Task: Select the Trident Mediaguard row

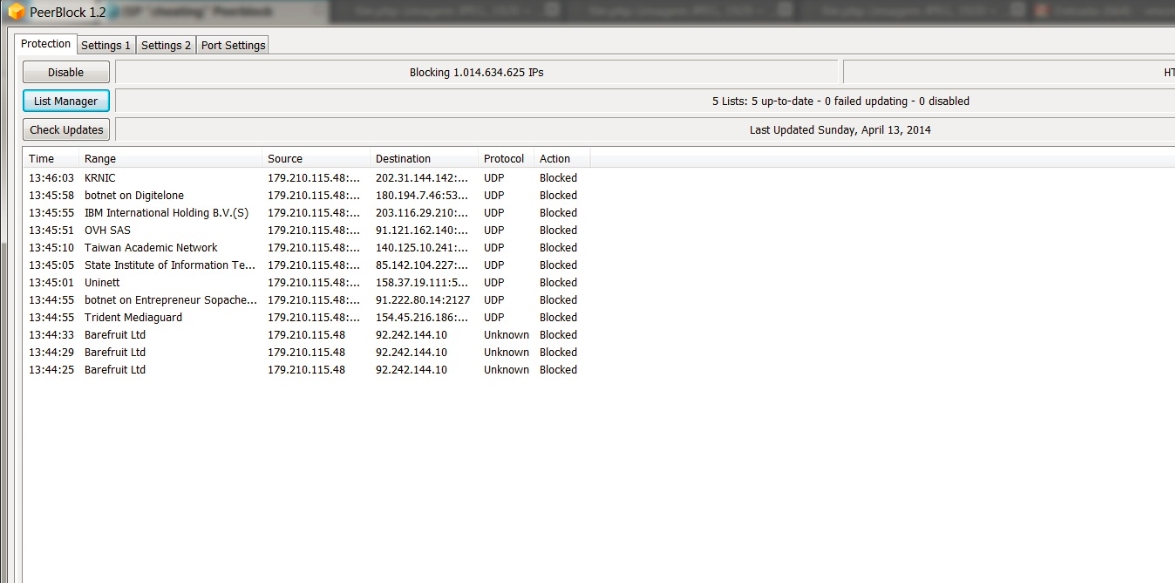Action: 306,317
